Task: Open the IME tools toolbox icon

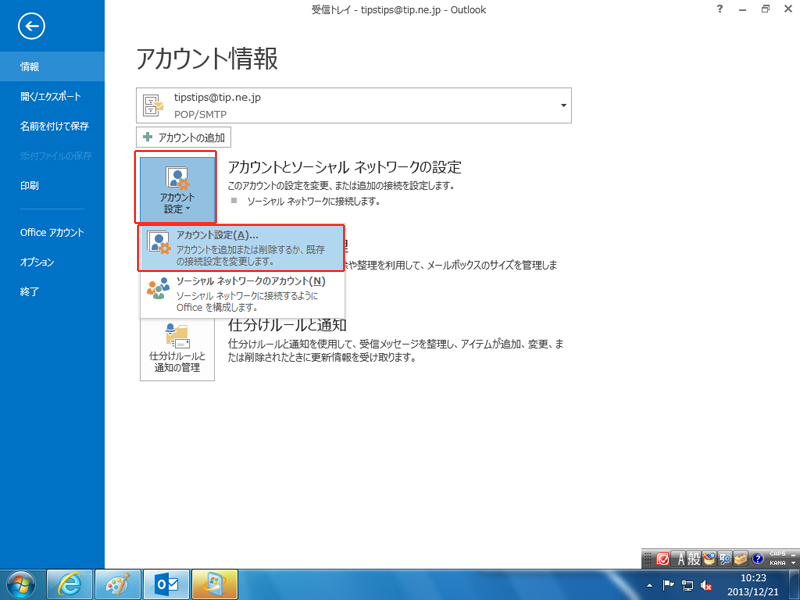Action: click(x=741, y=560)
